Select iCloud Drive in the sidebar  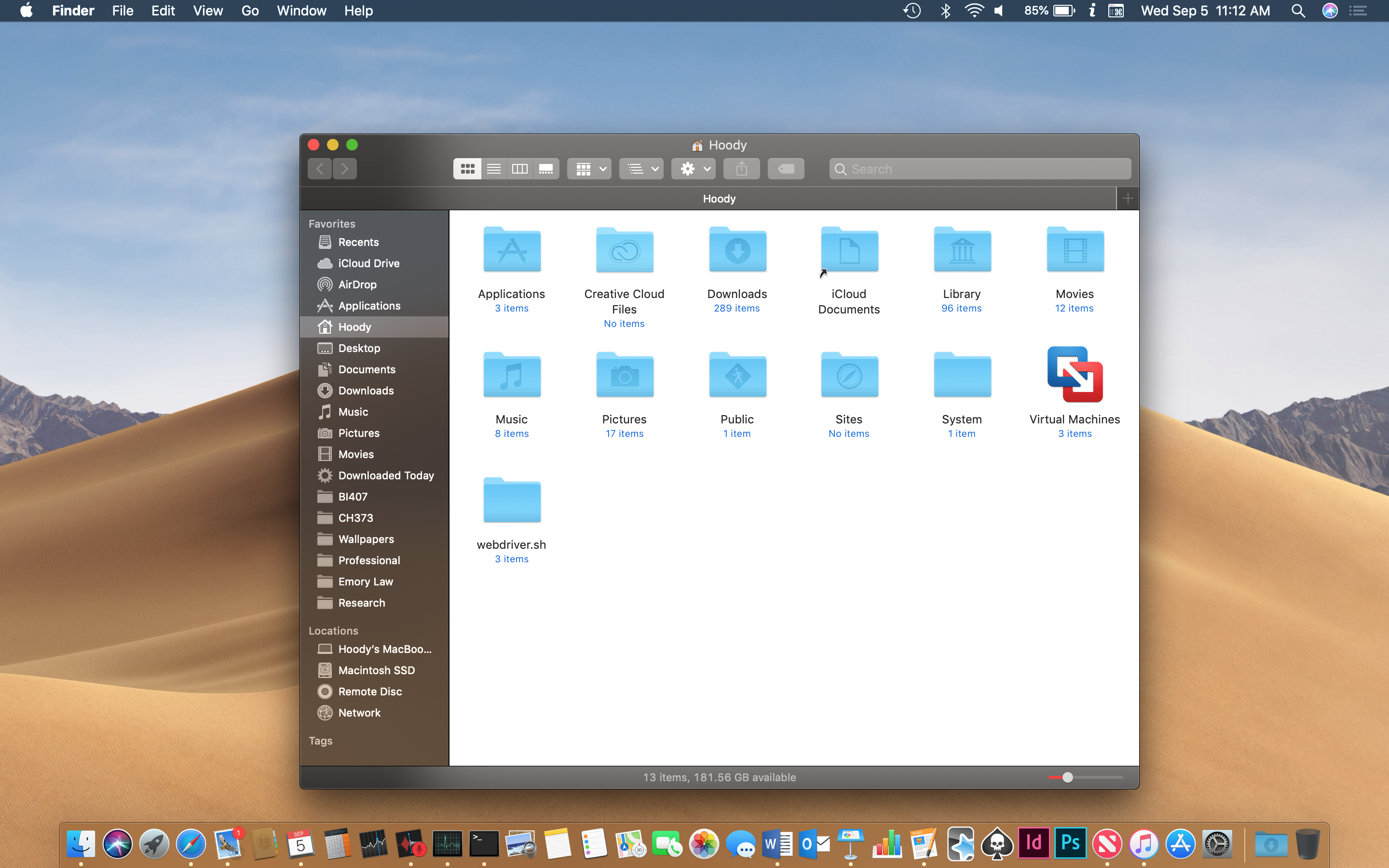pyautogui.click(x=374, y=263)
